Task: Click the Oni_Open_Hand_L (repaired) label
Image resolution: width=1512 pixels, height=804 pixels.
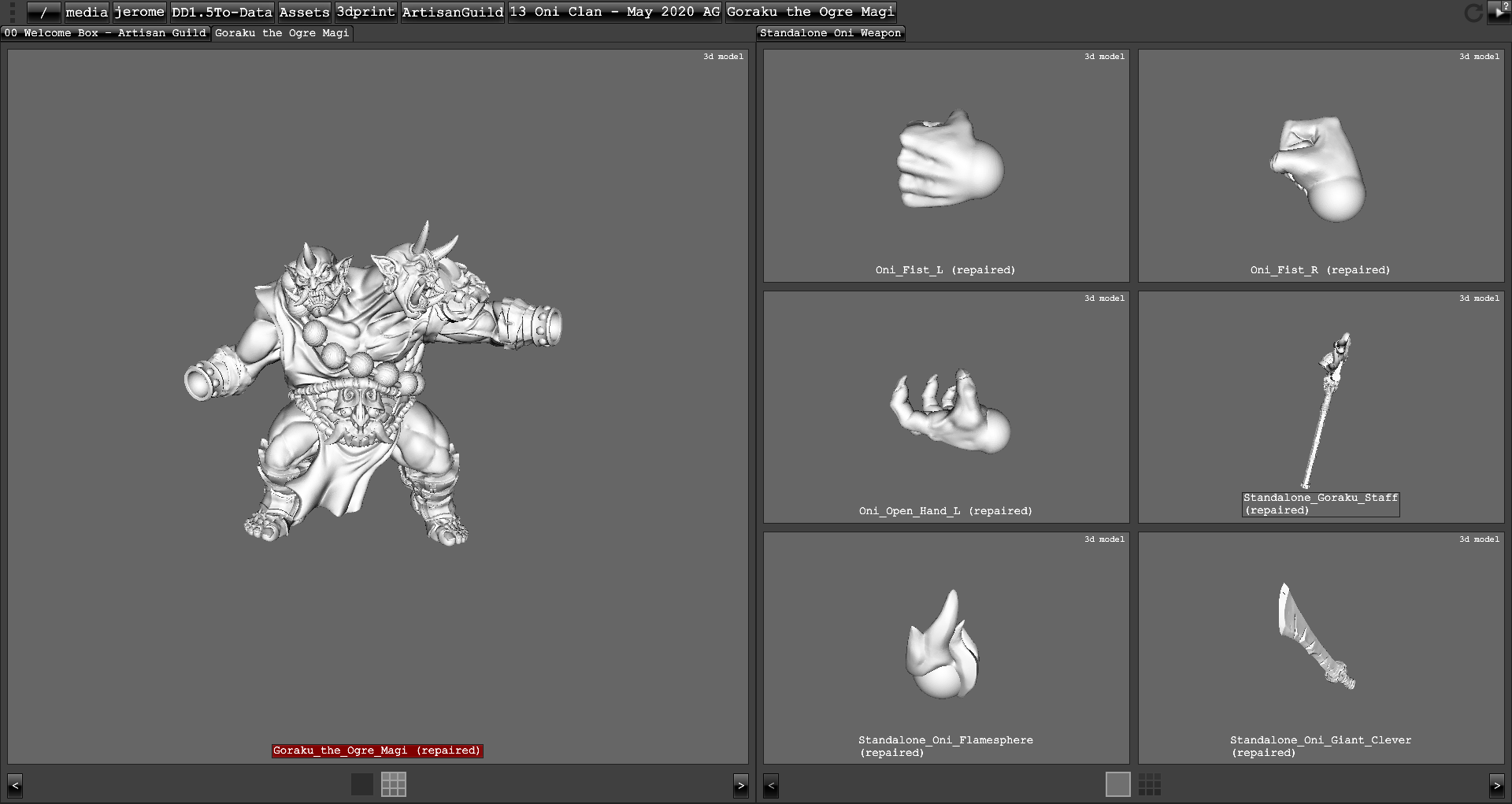Action: tap(946, 511)
